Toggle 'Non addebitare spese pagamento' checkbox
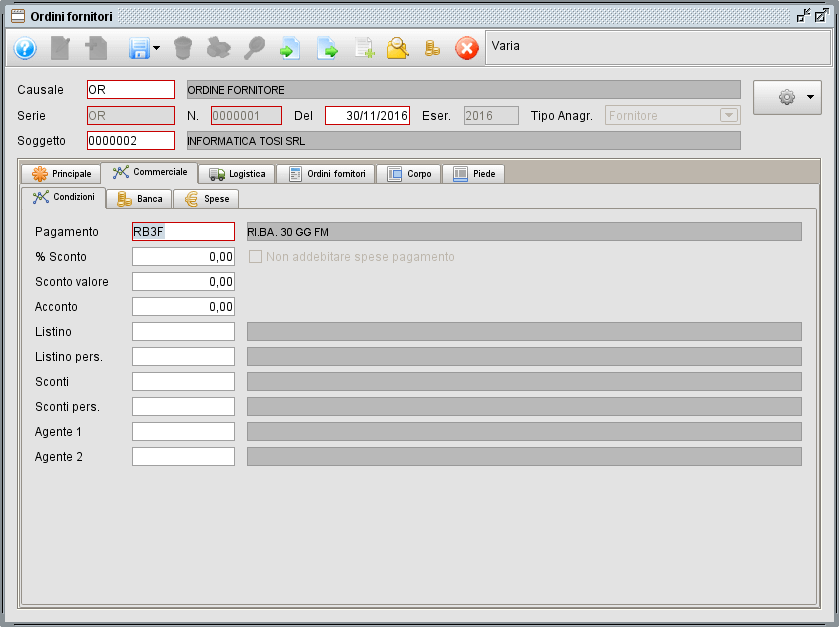Screen dimensions: 839x627 point(255,257)
